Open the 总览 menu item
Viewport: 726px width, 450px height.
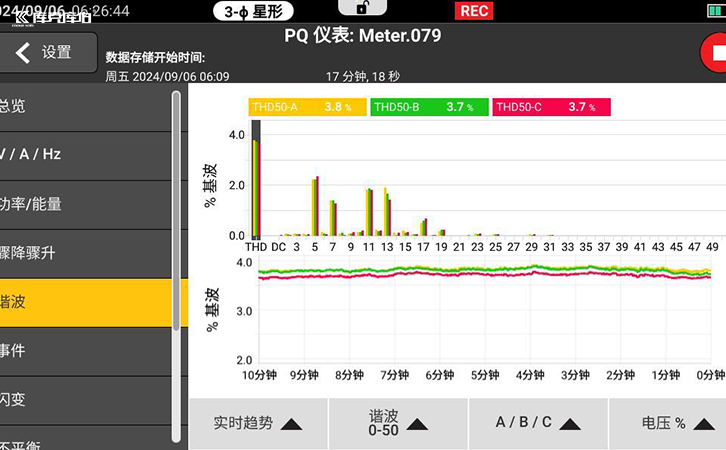click(86, 106)
